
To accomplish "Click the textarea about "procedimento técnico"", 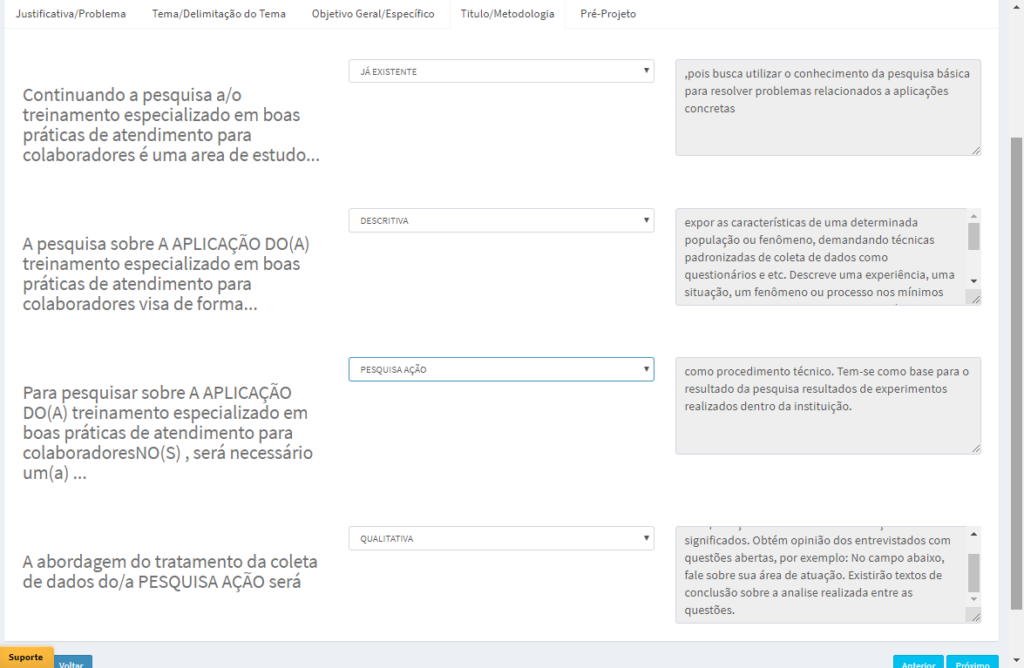I will pos(828,405).
